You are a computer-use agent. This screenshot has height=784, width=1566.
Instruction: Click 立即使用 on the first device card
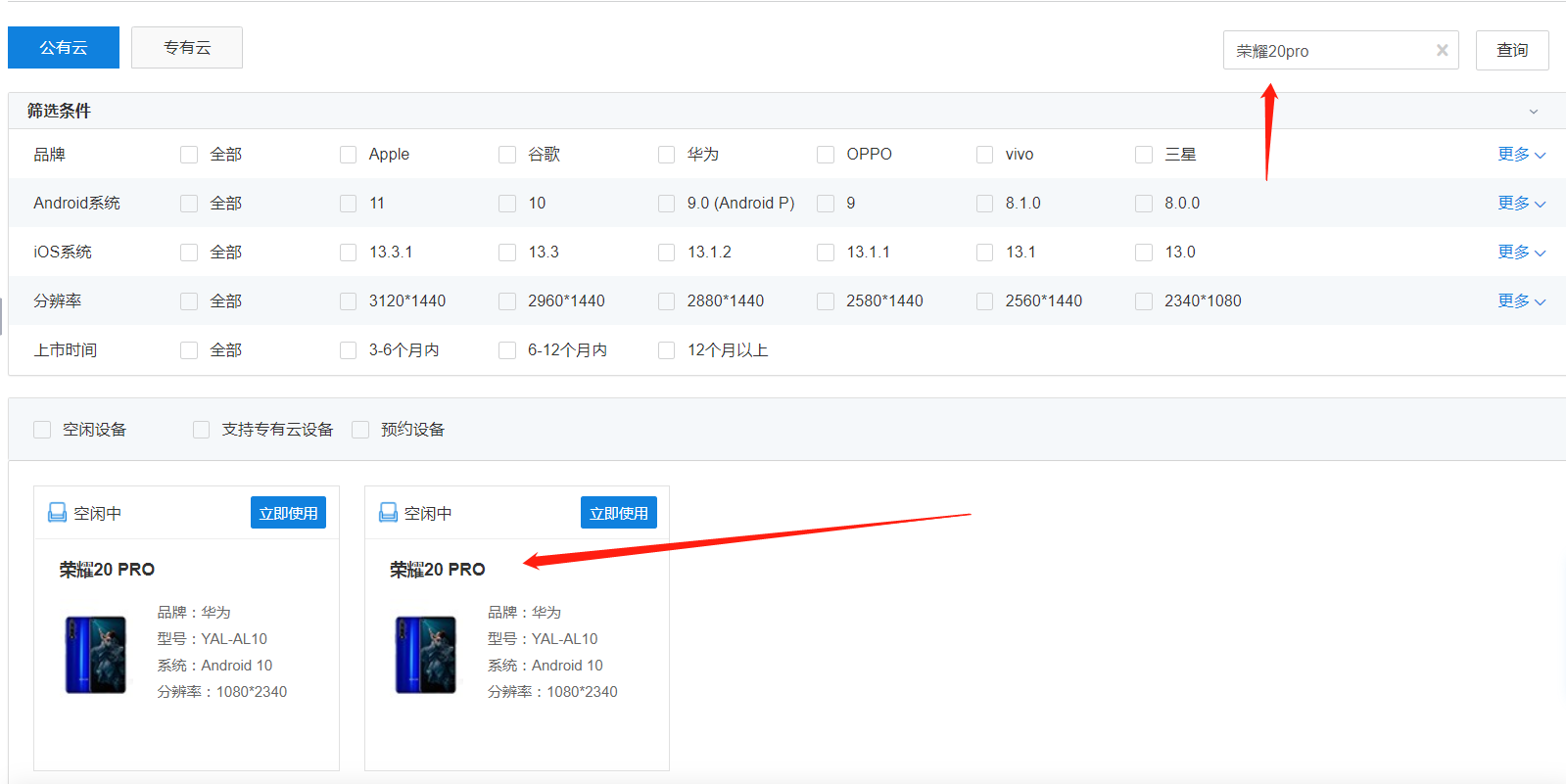(x=288, y=513)
